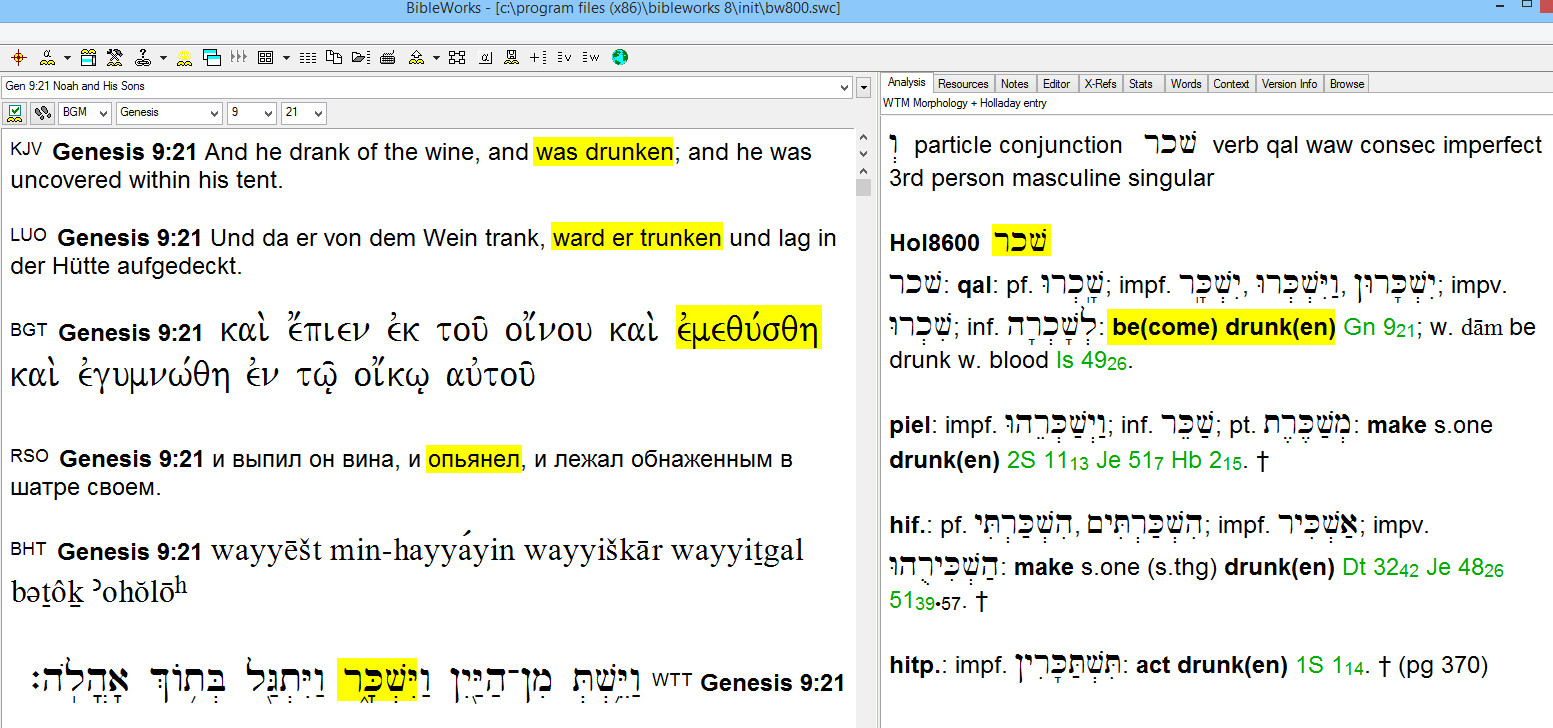Click the hammer and pick tools icon
Image resolution: width=1553 pixels, height=728 pixels.
tap(114, 57)
